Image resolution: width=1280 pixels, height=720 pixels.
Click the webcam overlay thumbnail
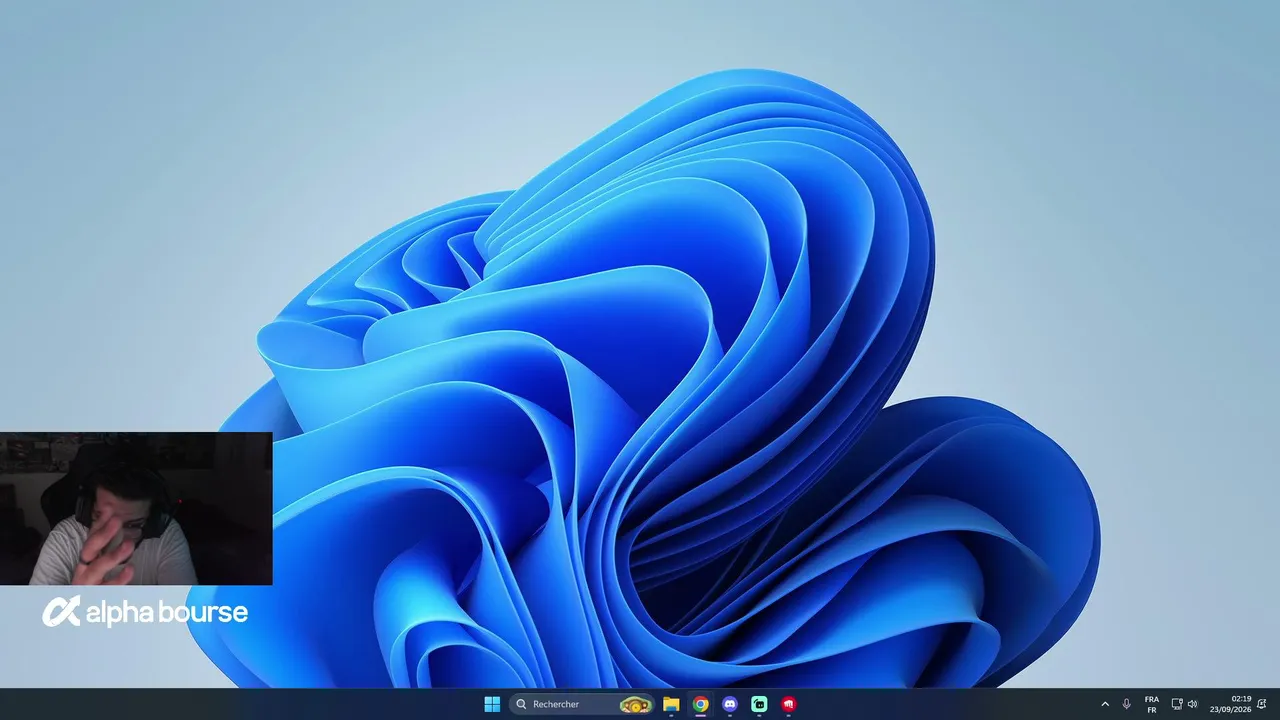(x=136, y=508)
